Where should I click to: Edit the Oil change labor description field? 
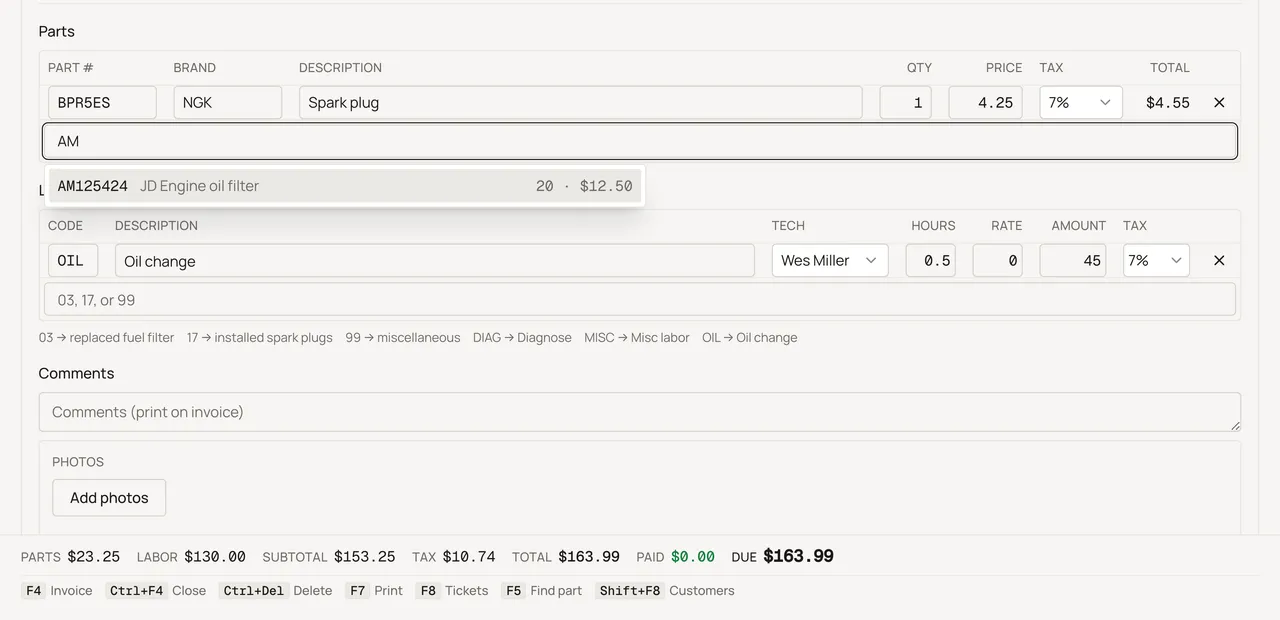coord(435,260)
